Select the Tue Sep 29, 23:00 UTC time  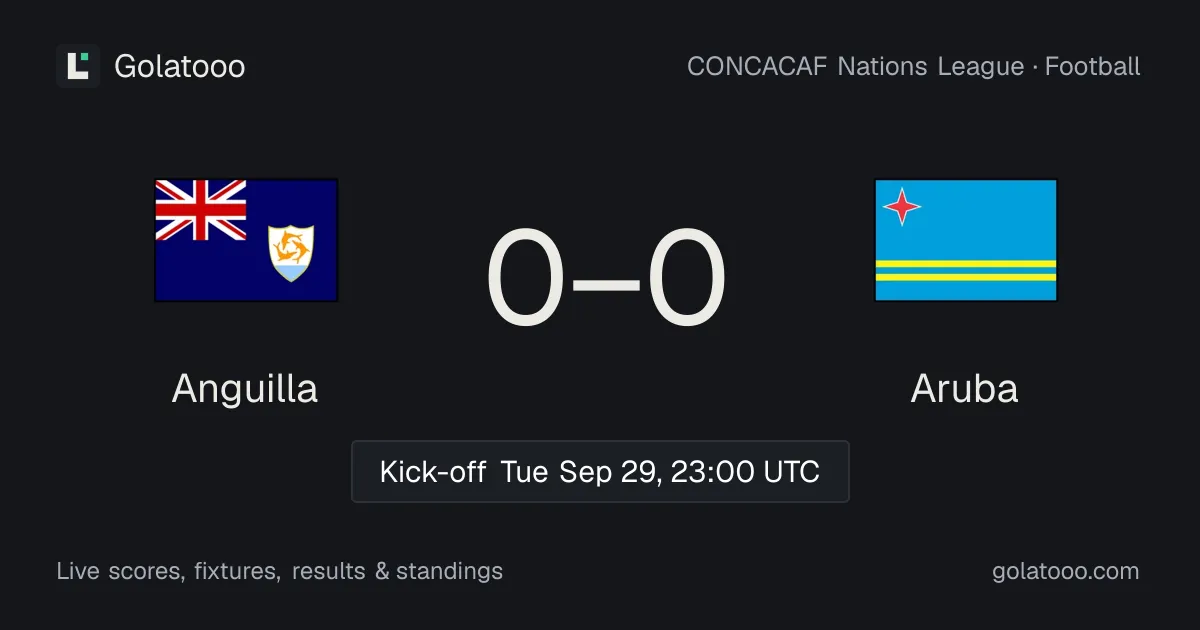pyautogui.click(x=660, y=472)
